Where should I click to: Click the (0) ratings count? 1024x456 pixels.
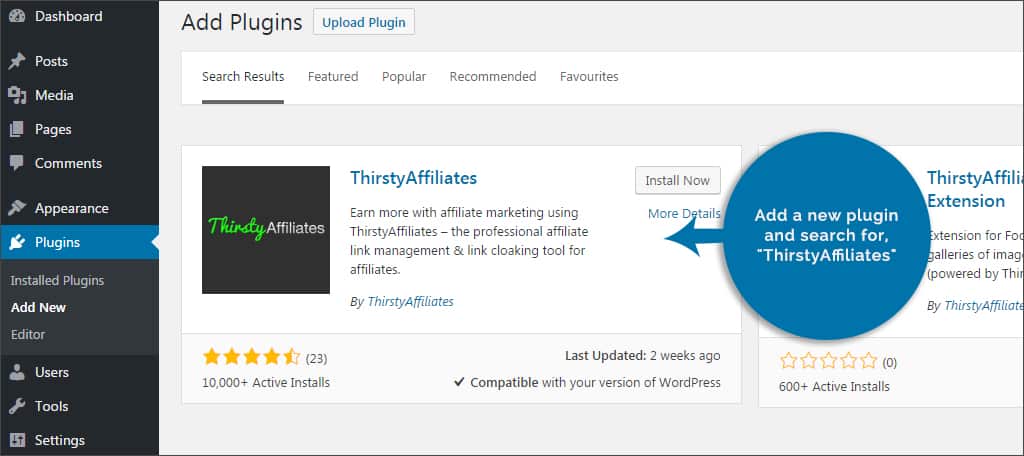click(889, 362)
